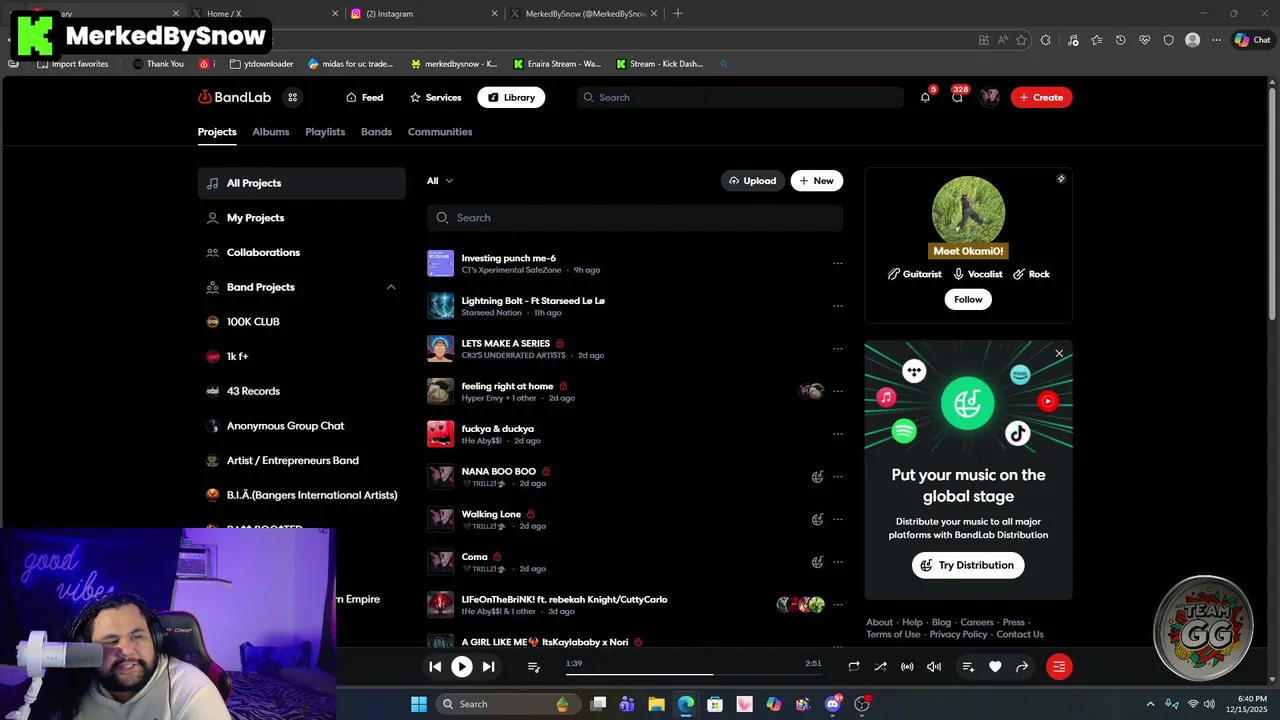
Task: Open the Library nav item
Action: click(511, 97)
